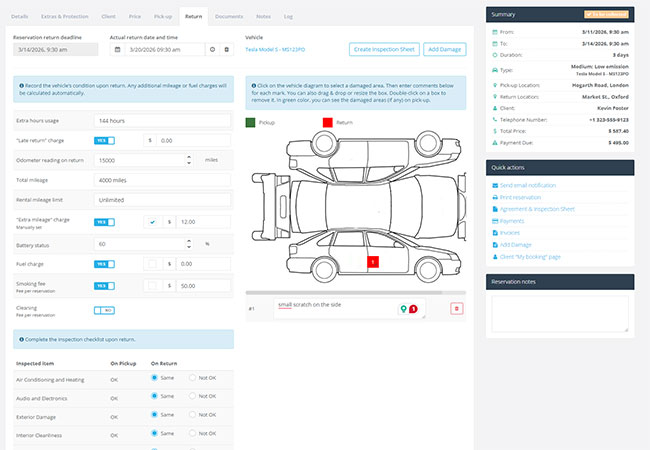Select Same for Interior Cleanliness
This screenshot has width=650, height=450.
pyautogui.click(x=154, y=433)
